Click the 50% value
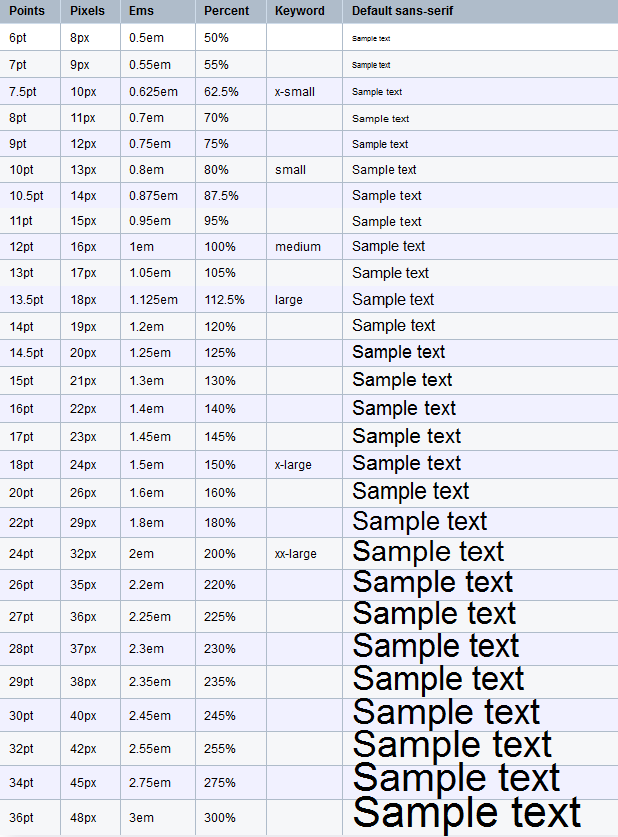Image resolution: width=618 pixels, height=837 pixels. click(216, 38)
